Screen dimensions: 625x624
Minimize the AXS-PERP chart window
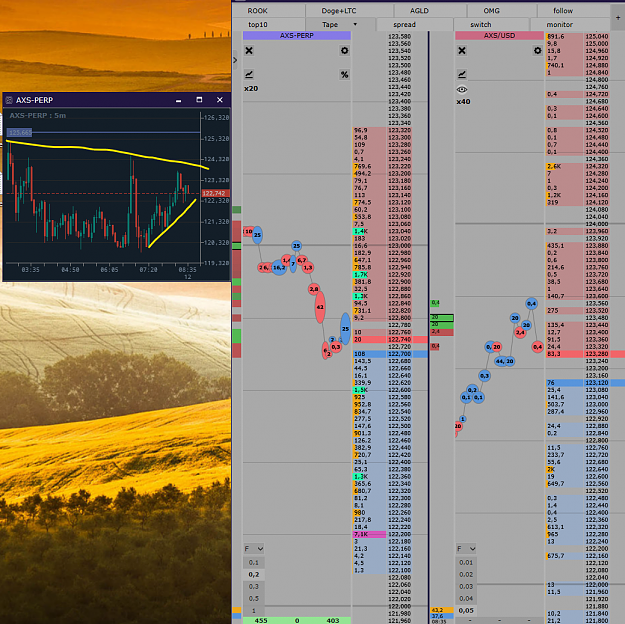[179, 100]
